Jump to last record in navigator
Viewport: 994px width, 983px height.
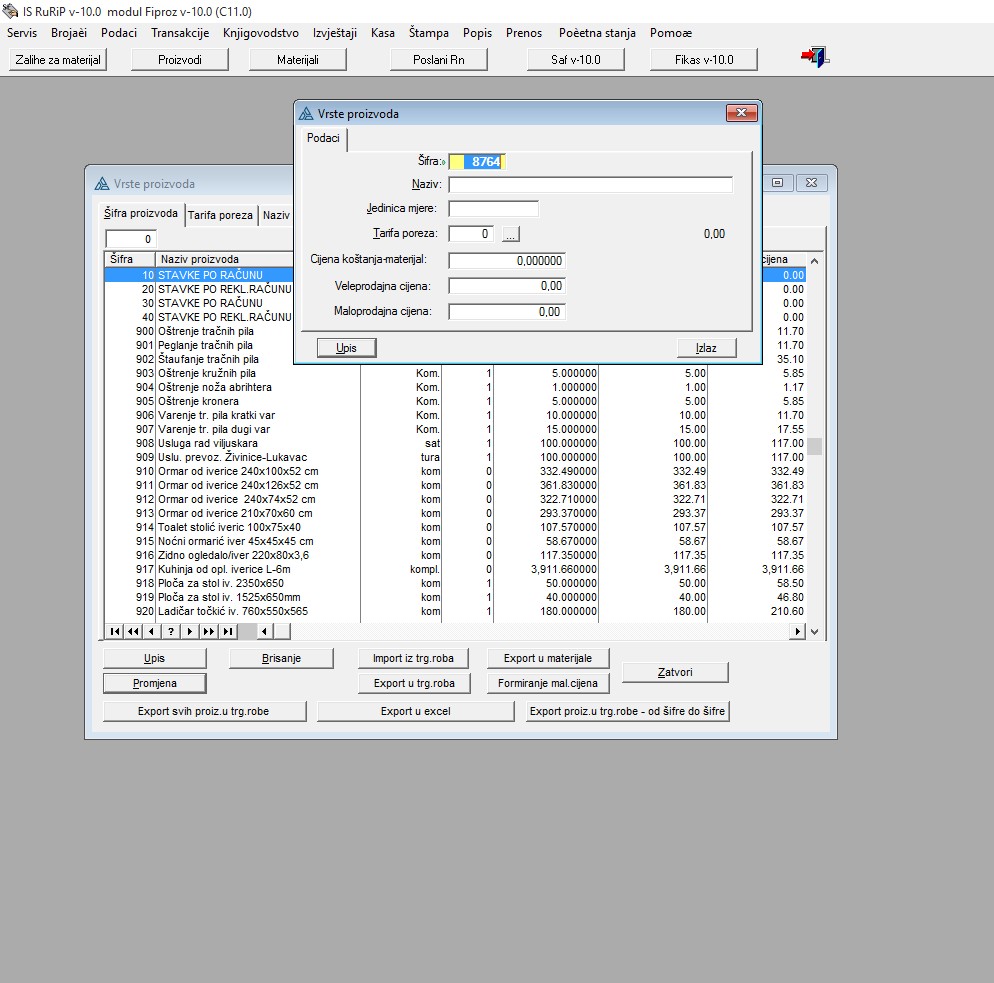coord(228,631)
